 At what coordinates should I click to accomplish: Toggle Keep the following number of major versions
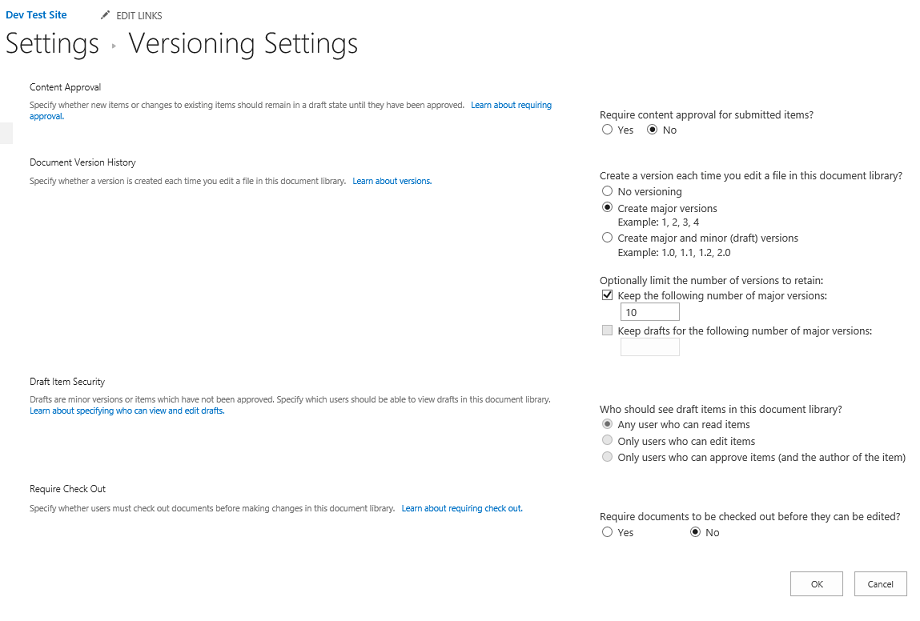[x=607, y=296]
